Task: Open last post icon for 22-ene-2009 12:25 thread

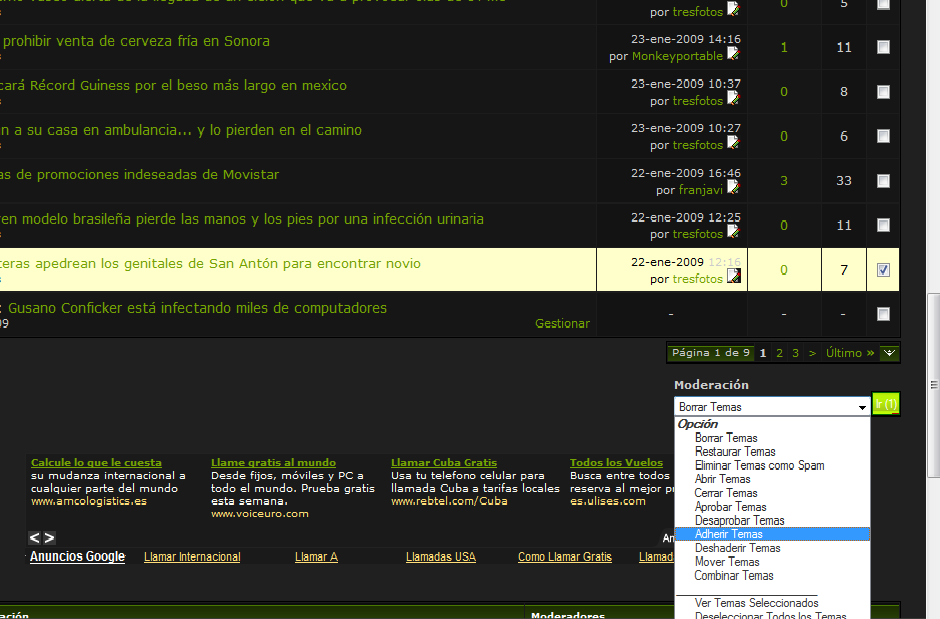Action: pyautogui.click(x=733, y=232)
